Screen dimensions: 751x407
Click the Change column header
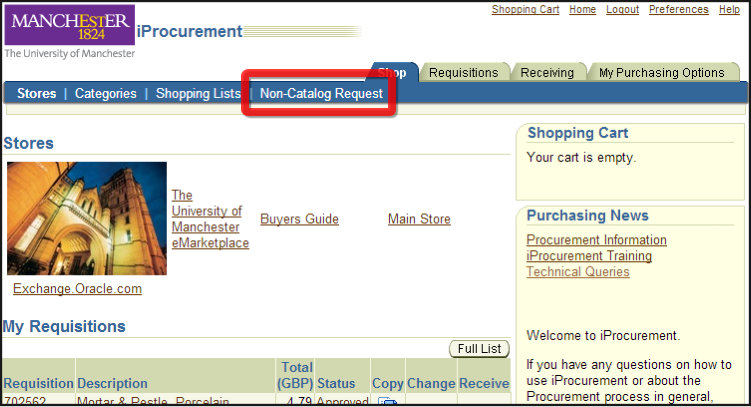(431, 384)
